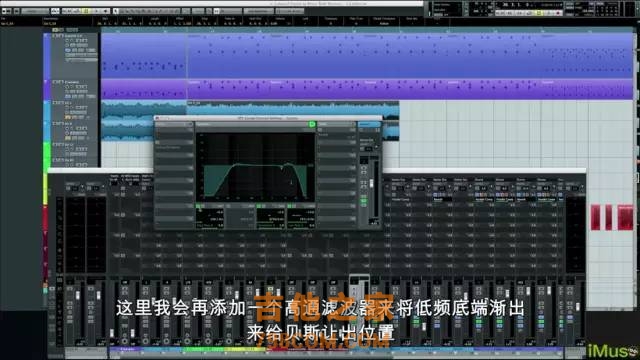The height and width of the screenshot is (360, 640).
Task: Toggle EQ band 4 green enable button
Action: pos(289,207)
